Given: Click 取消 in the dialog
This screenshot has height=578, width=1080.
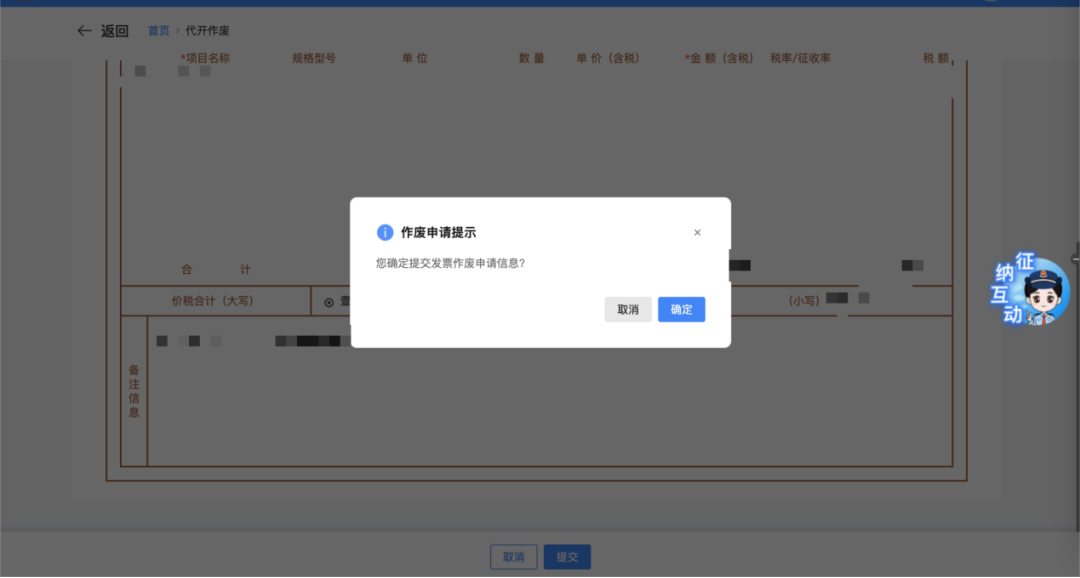Looking at the screenshot, I should pos(627,309).
